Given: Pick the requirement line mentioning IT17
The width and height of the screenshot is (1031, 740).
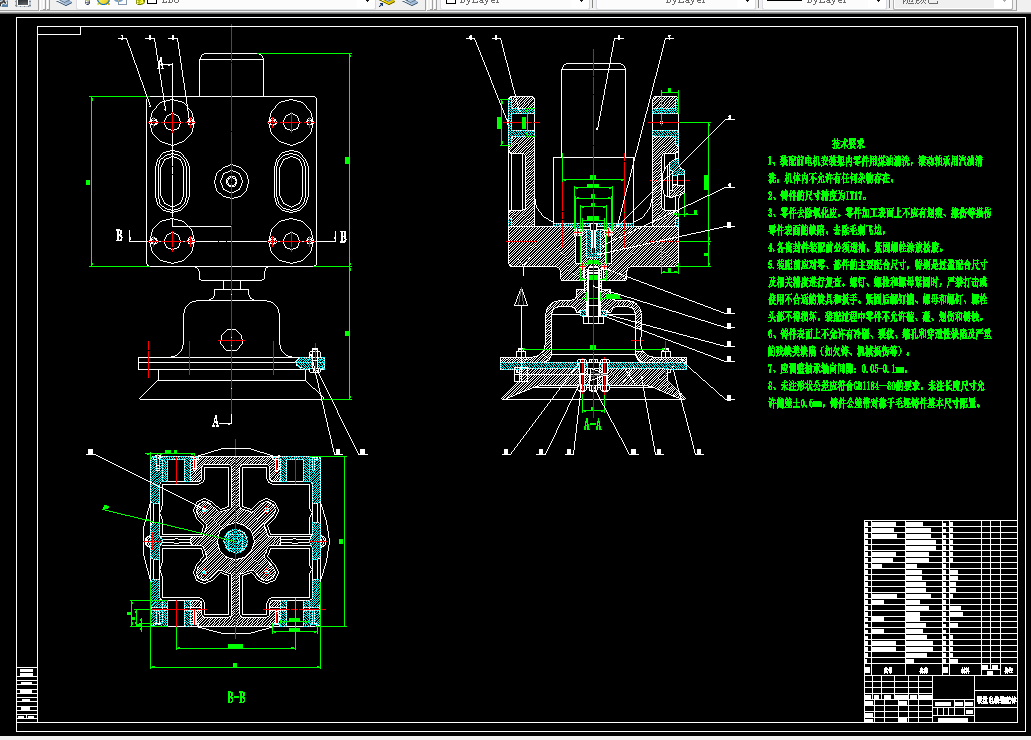Looking at the screenshot, I should pyautogui.click(x=817, y=195).
